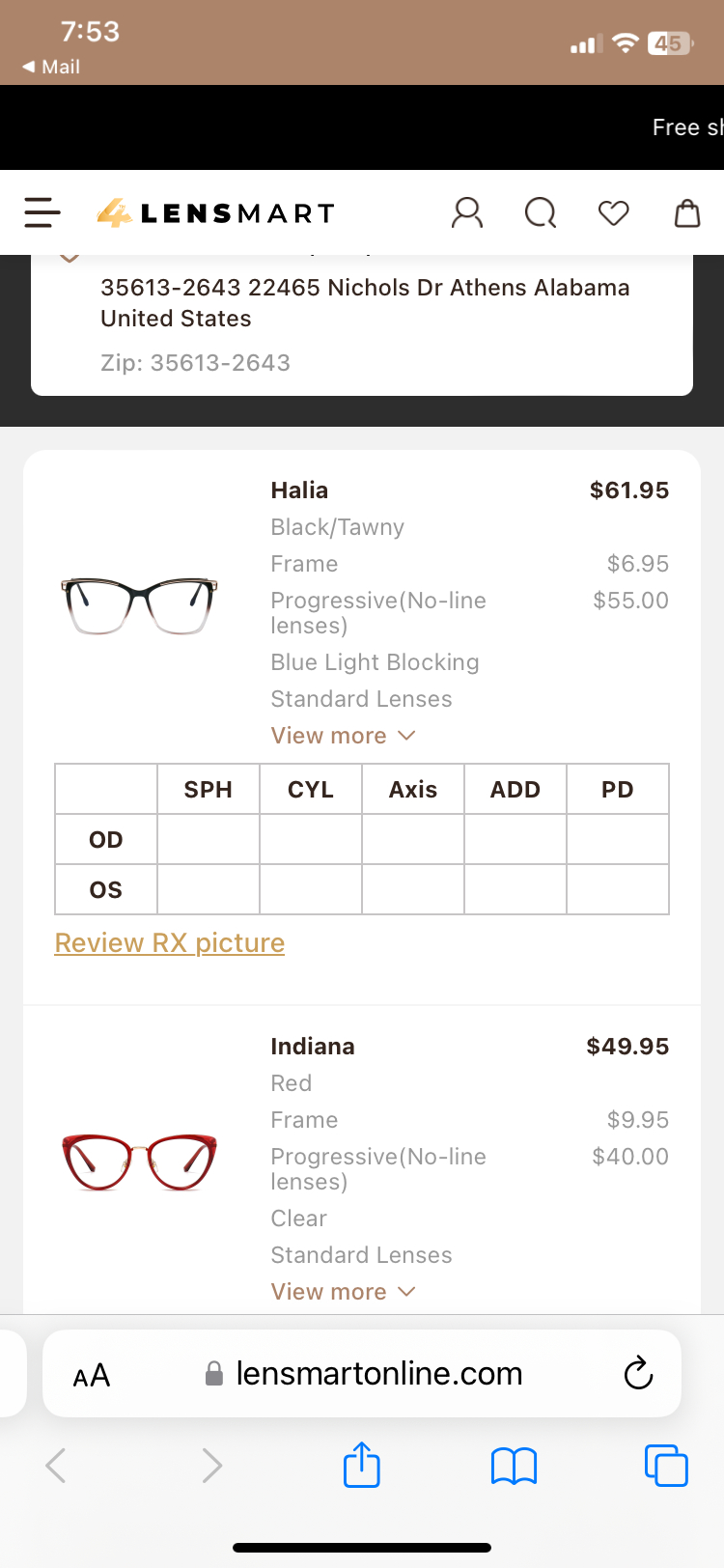
Task: Return to the Mail app
Action: tap(52, 67)
